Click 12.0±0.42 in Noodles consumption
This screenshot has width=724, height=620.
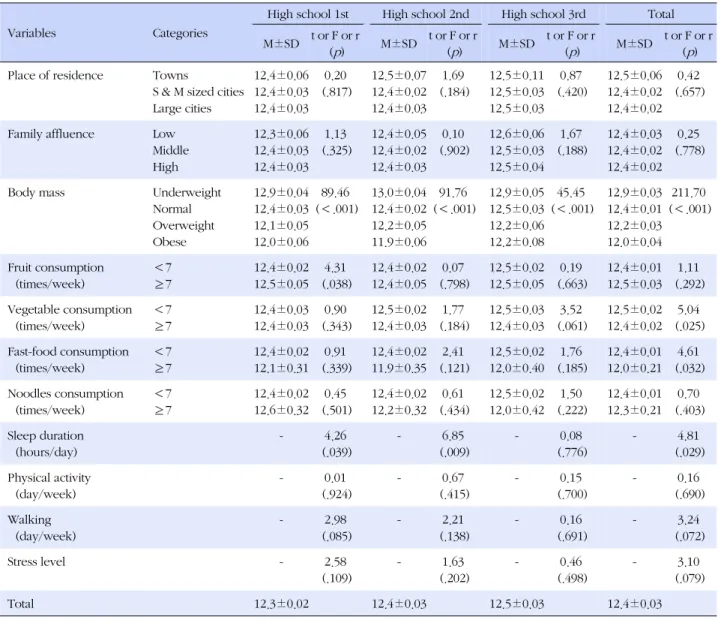point(517,410)
